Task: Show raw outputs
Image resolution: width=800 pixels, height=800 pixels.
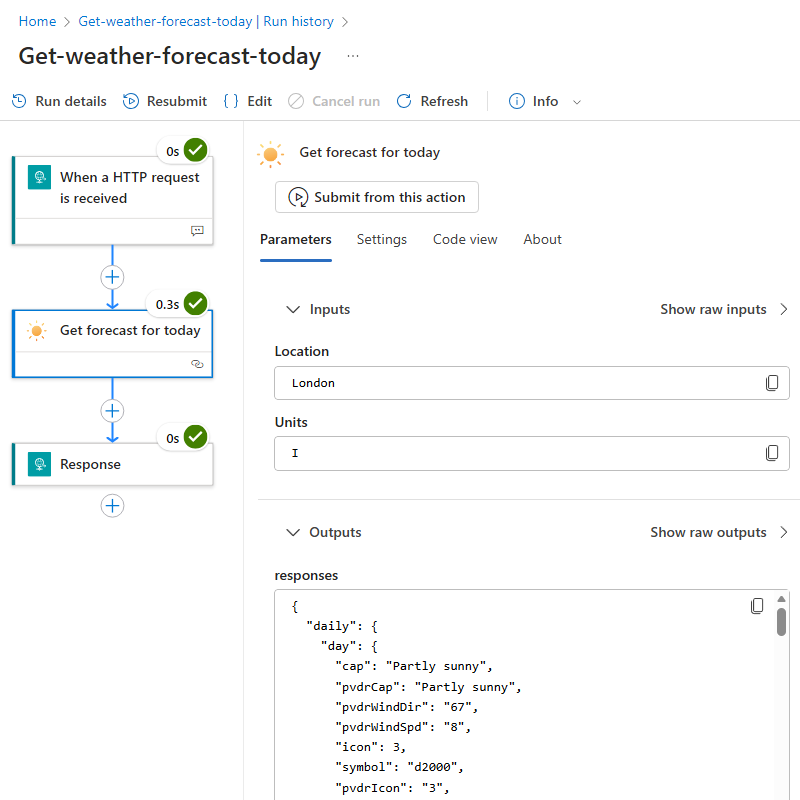Action: 719,532
